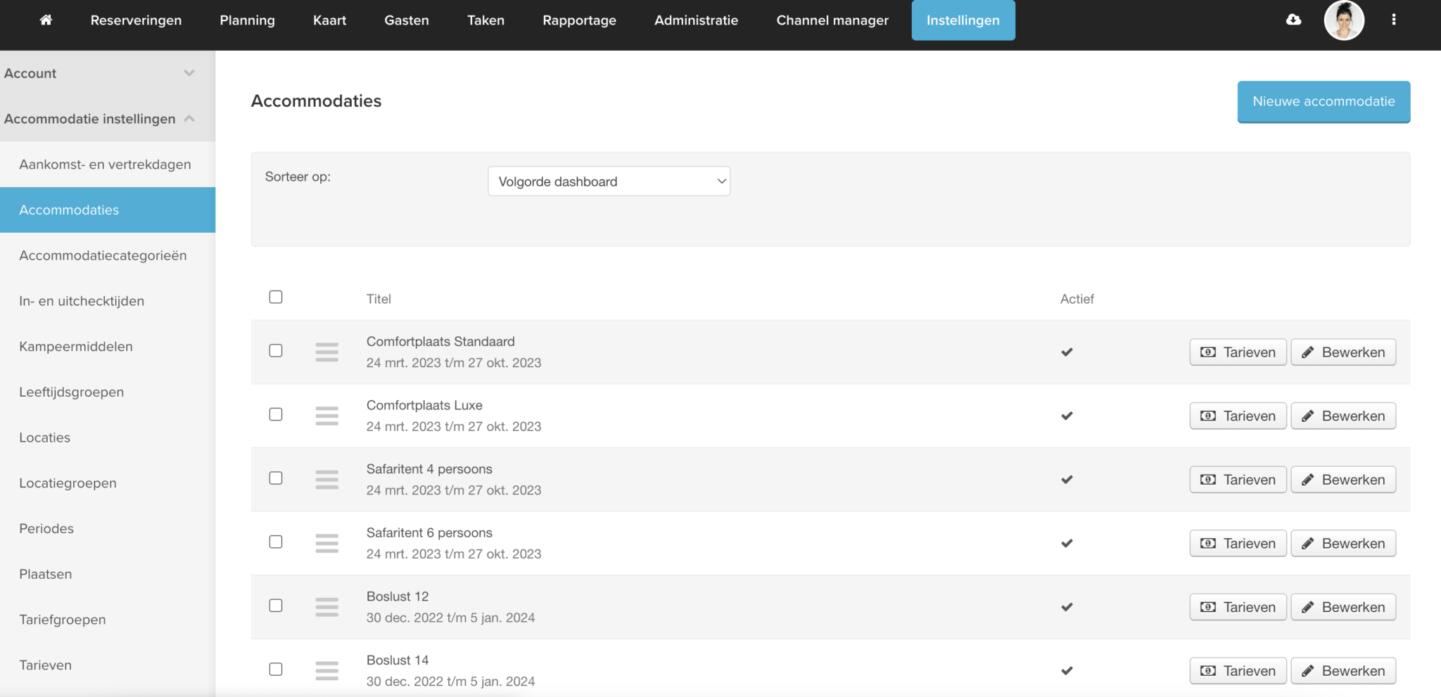Click the active checkmark for Comfortplaats Luxe
The image size is (1441, 697).
1067,416
